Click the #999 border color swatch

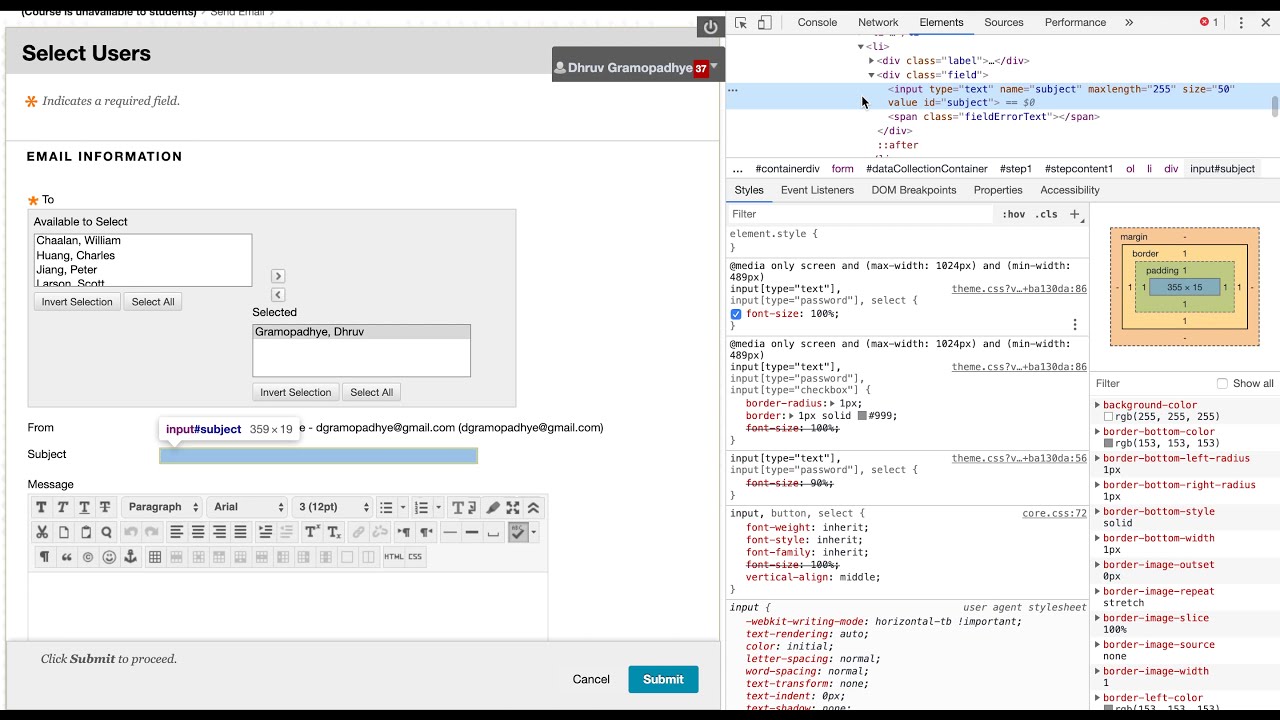point(862,416)
